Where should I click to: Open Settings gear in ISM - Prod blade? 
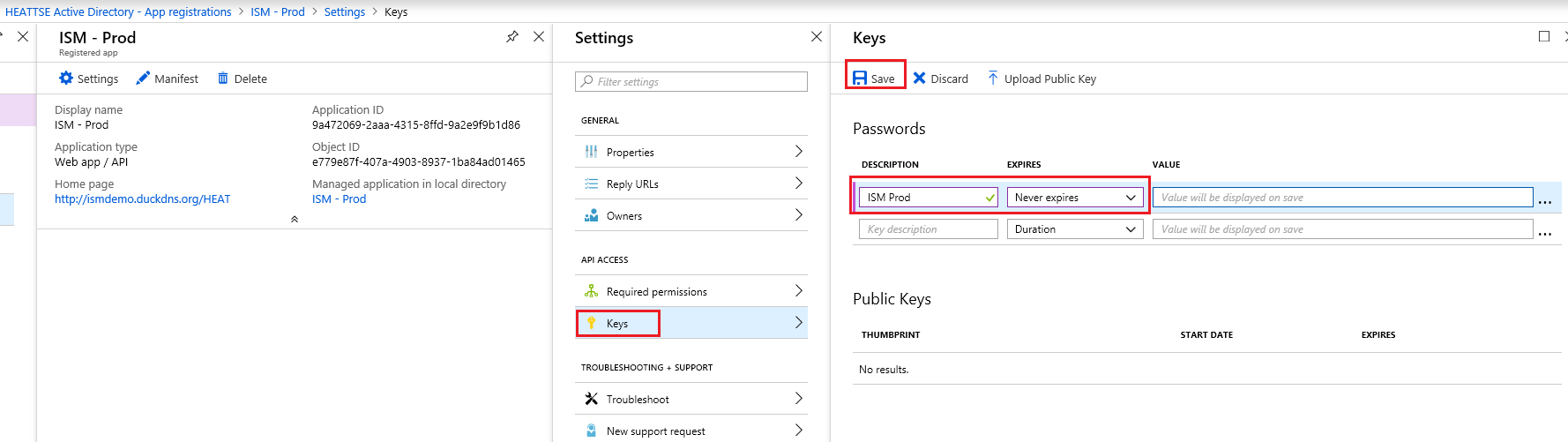(66, 79)
